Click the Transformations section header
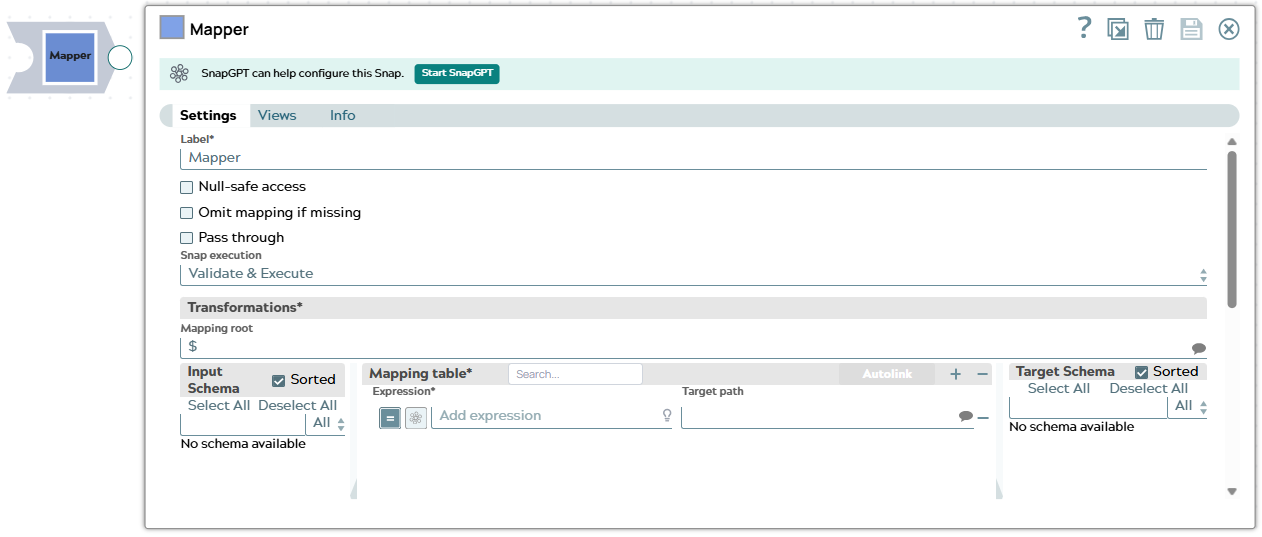The image size is (1262, 537). point(693,308)
